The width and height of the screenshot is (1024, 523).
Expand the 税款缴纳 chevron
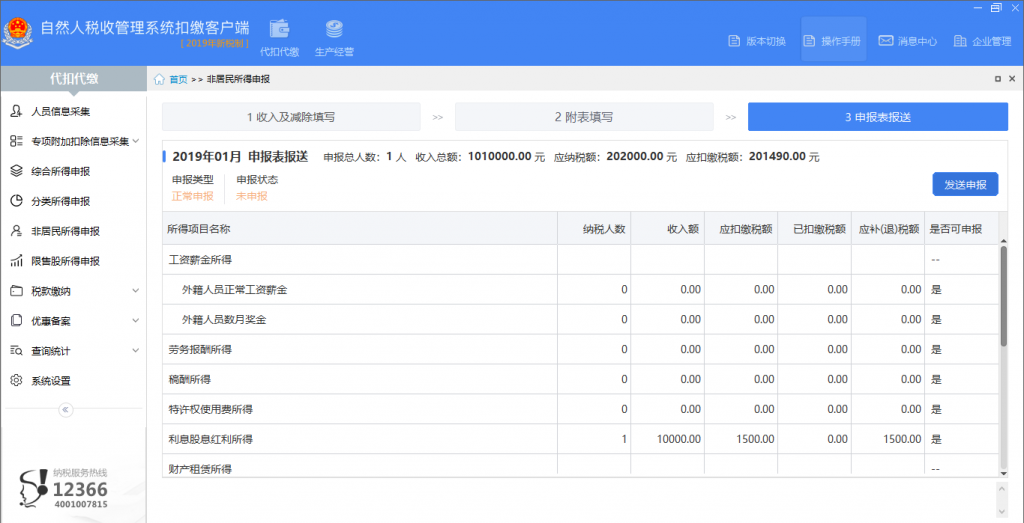coord(136,291)
